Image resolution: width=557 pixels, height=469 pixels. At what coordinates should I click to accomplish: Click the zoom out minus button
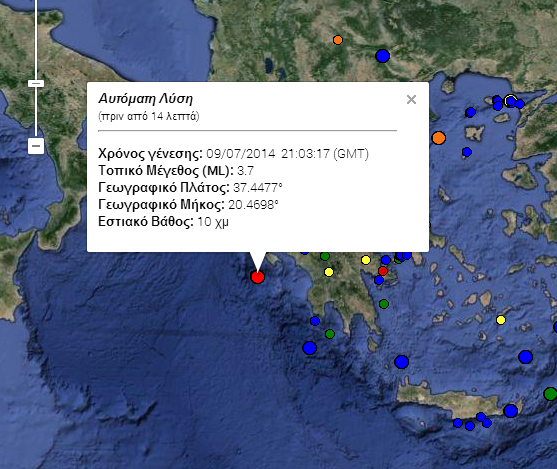point(36,146)
